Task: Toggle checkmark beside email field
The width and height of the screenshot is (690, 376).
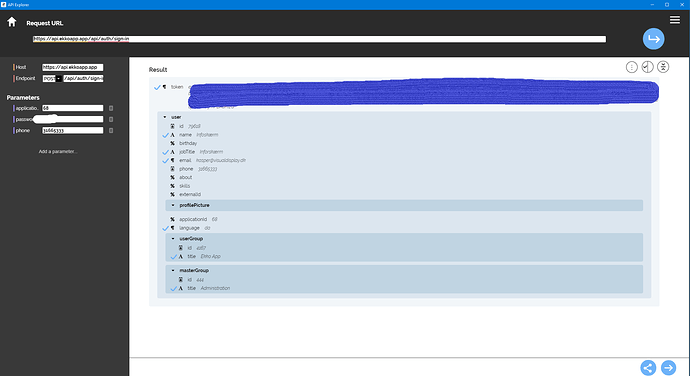Action: coord(165,161)
